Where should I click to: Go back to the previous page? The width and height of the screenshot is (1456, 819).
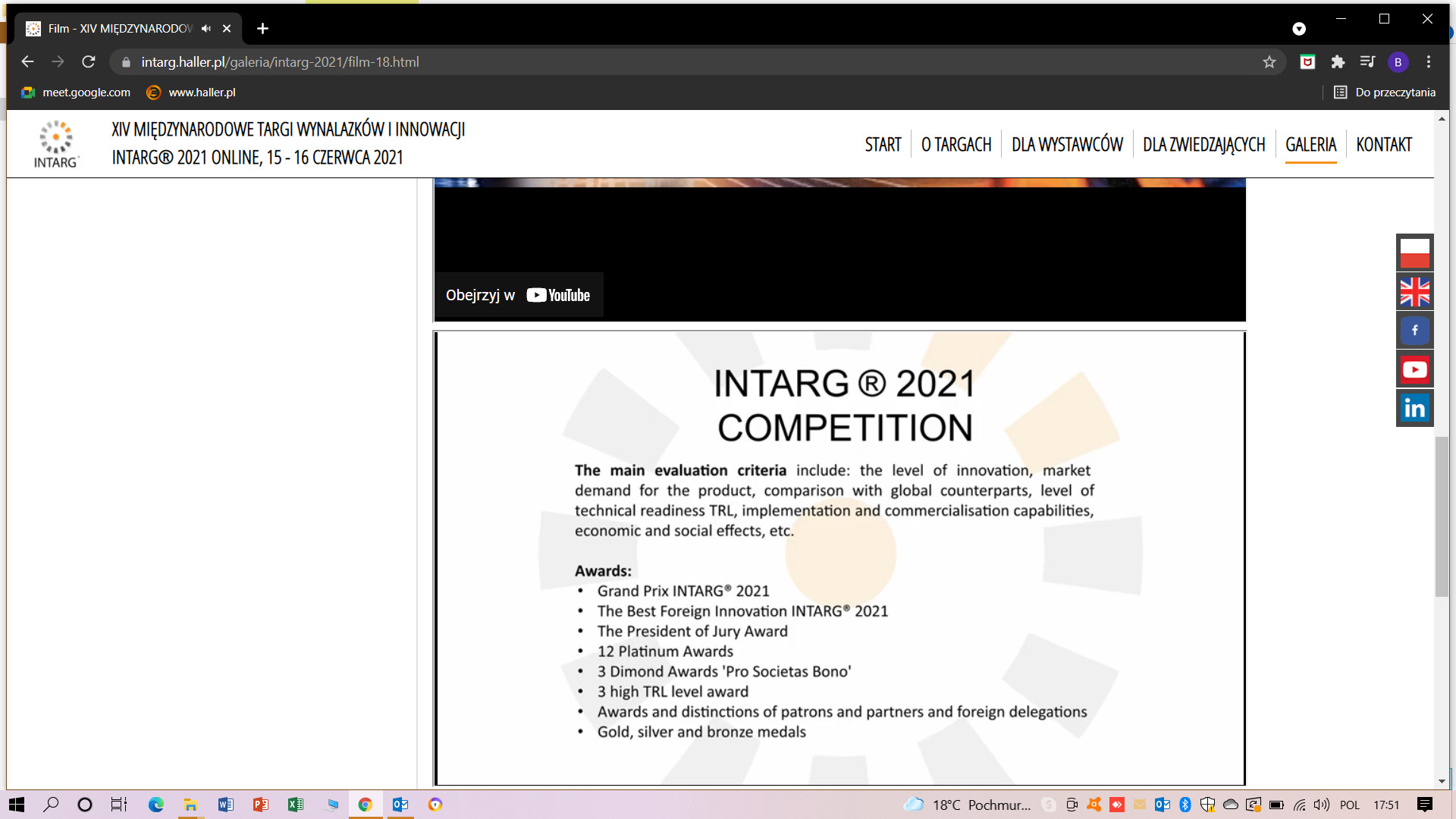click(x=28, y=62)
